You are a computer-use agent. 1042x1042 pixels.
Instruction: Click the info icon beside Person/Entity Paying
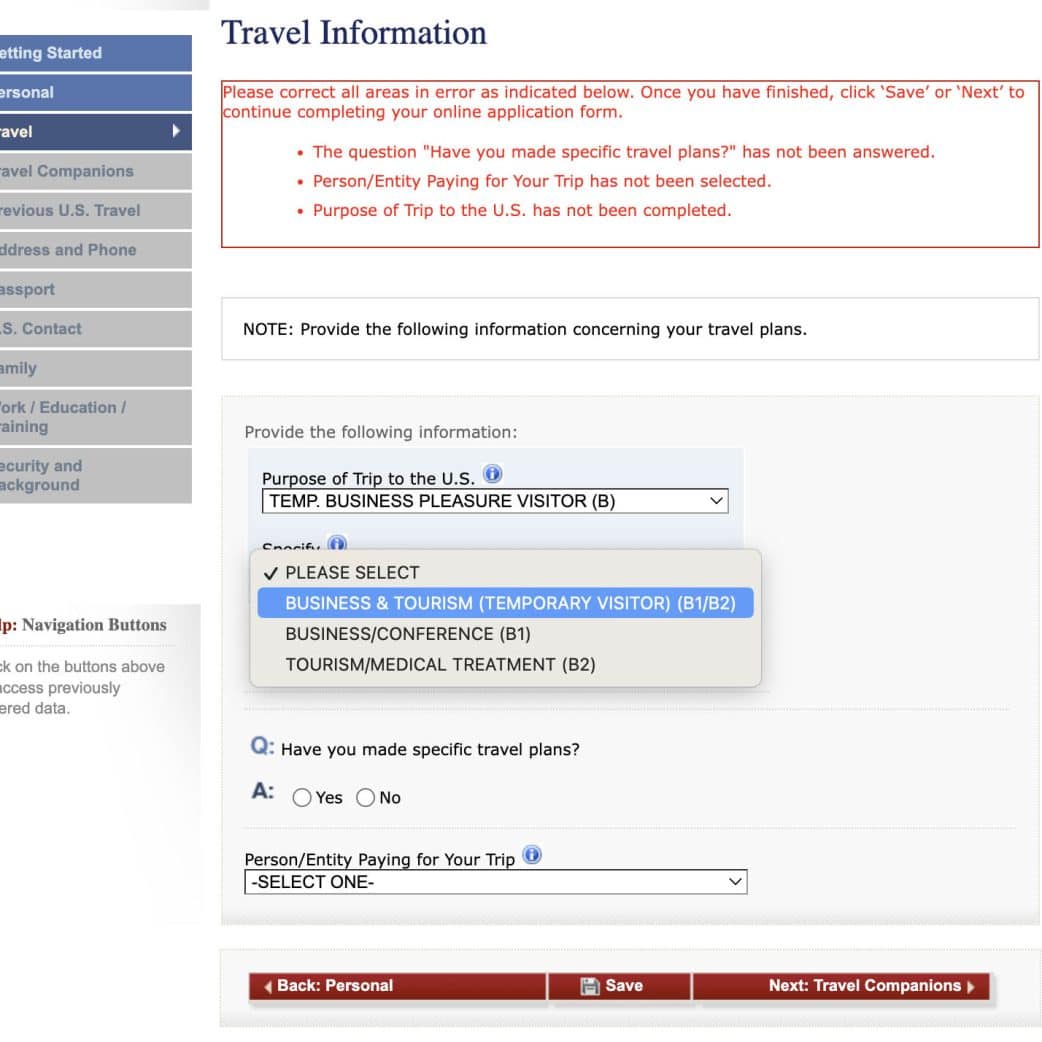coord(532,855)
